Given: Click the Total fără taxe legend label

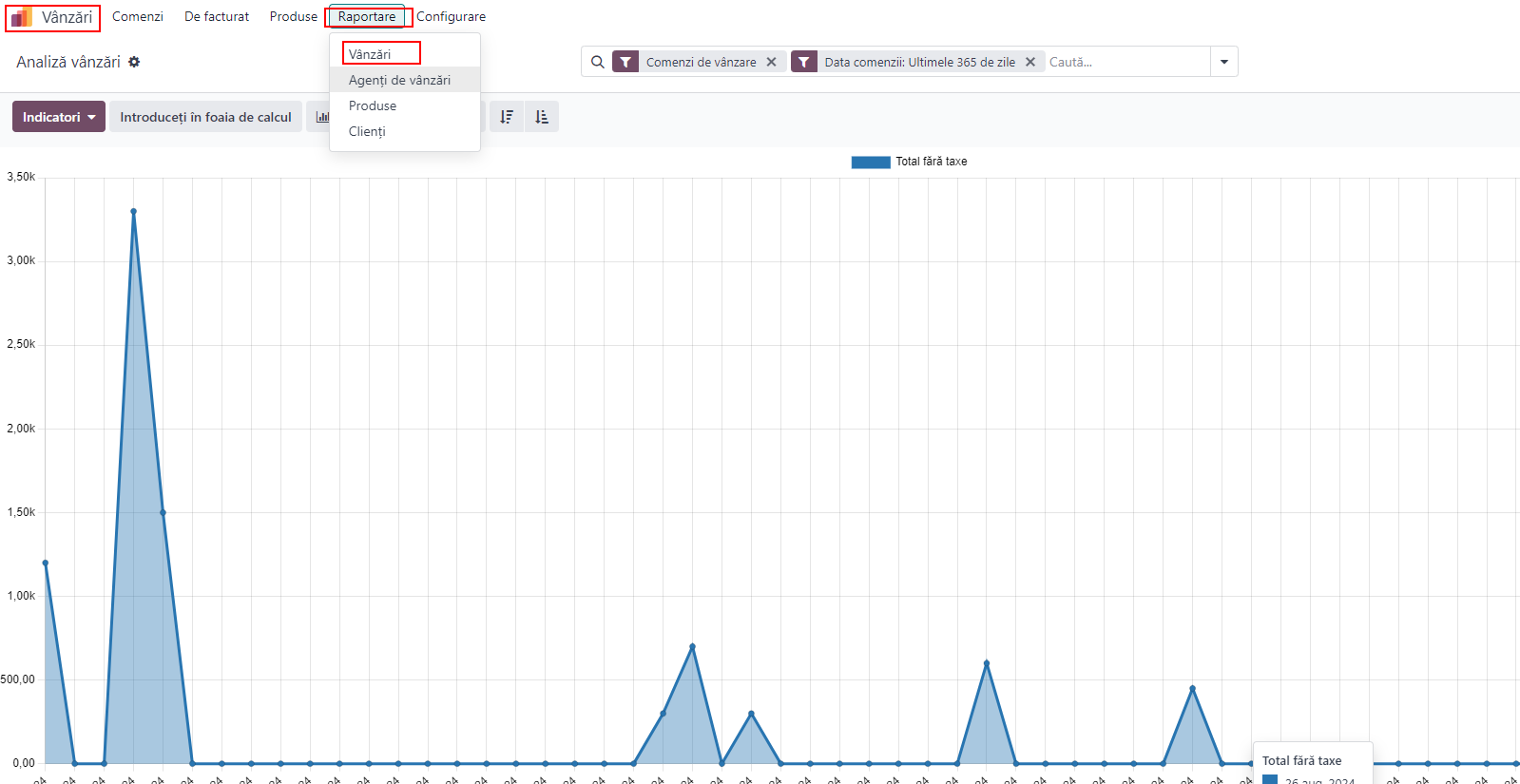Looking at the screenshot, I should pyautogui.click(x=932, y=162).
